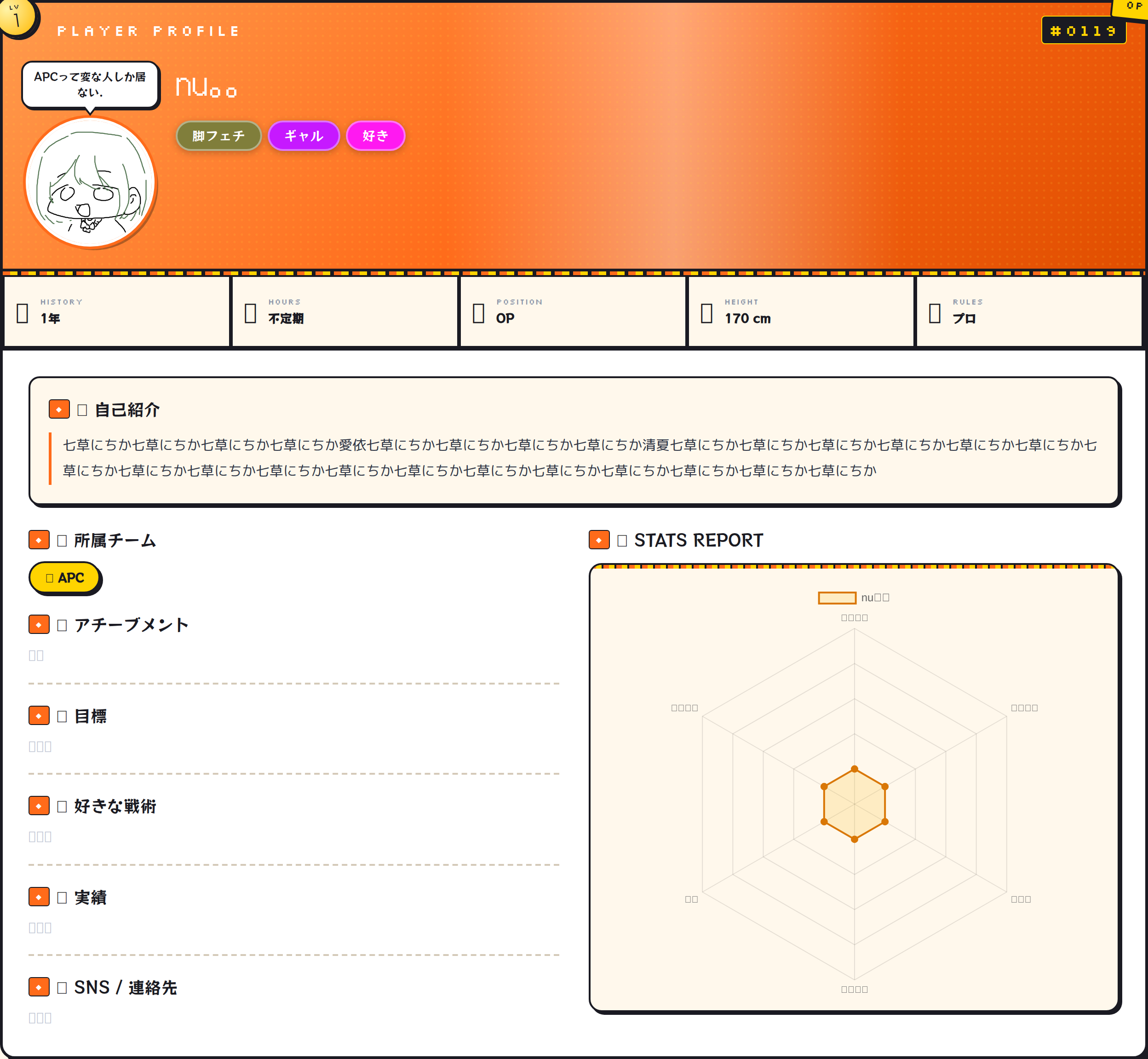Screen dimensions: 1148x1059
Task: Click the orange icon beside STATS REPORT
Action: point(599,540)
